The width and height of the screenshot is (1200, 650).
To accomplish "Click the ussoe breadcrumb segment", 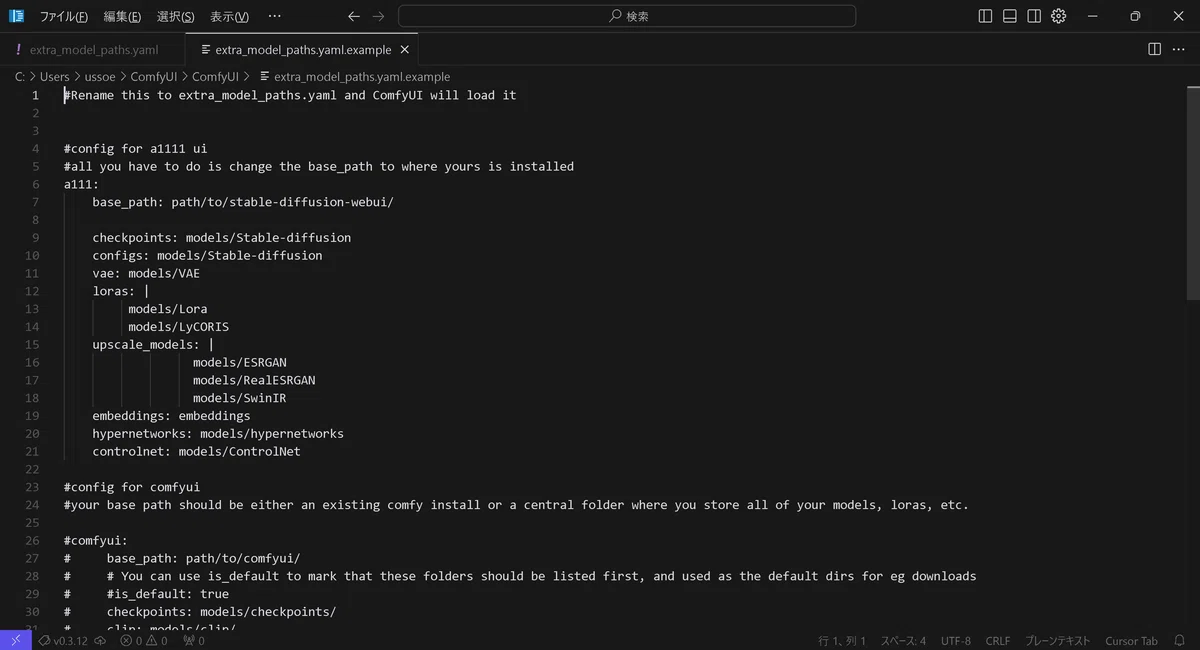I will pos(101,77).
